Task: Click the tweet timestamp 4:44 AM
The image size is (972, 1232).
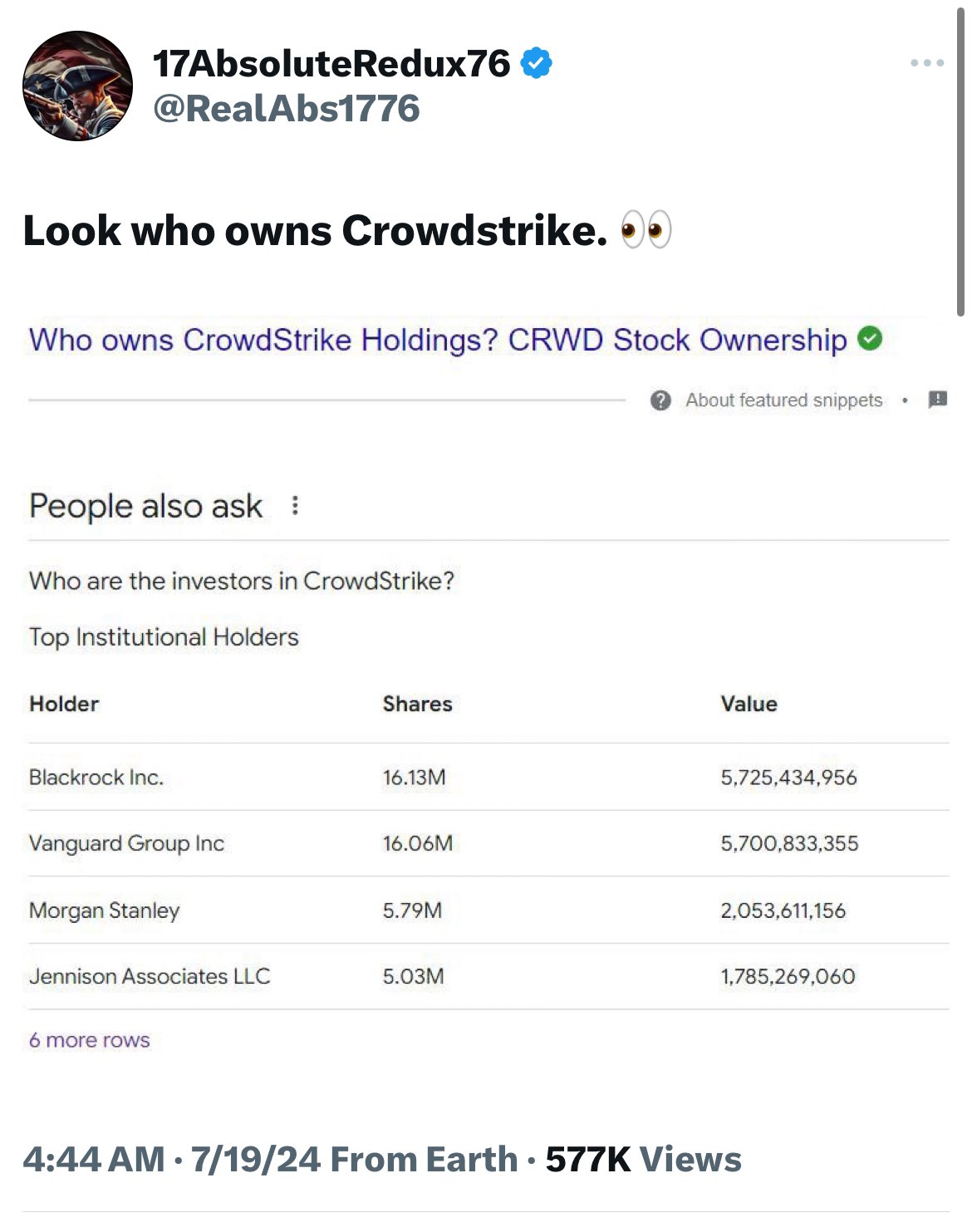Action: click(x=94, y=1160)
